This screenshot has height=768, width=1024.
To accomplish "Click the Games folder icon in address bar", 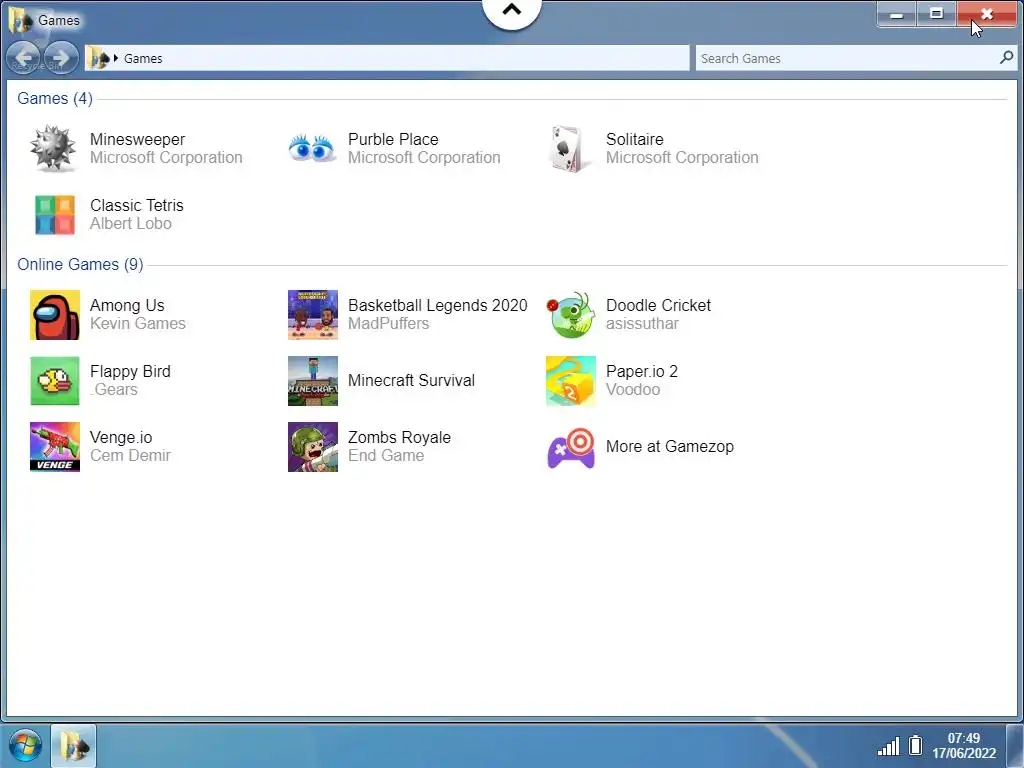I will tap(99, 58).
